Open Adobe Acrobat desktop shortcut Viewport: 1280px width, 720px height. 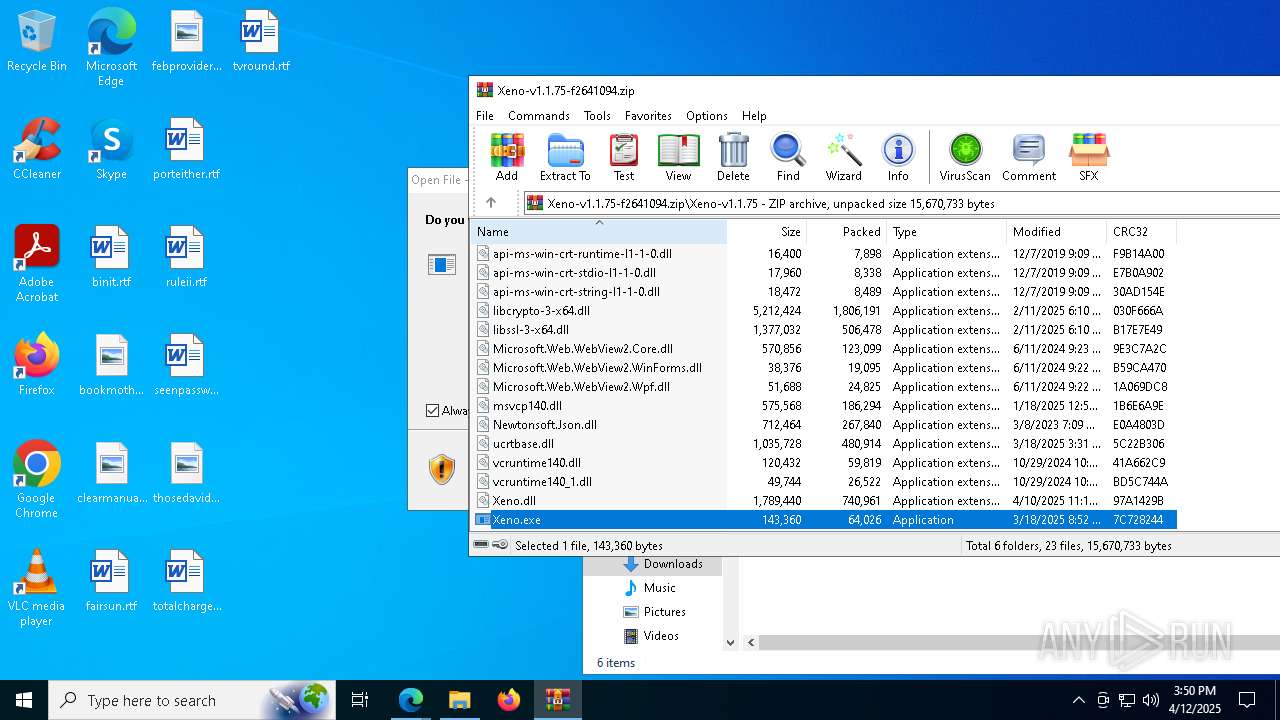point(37,264)
